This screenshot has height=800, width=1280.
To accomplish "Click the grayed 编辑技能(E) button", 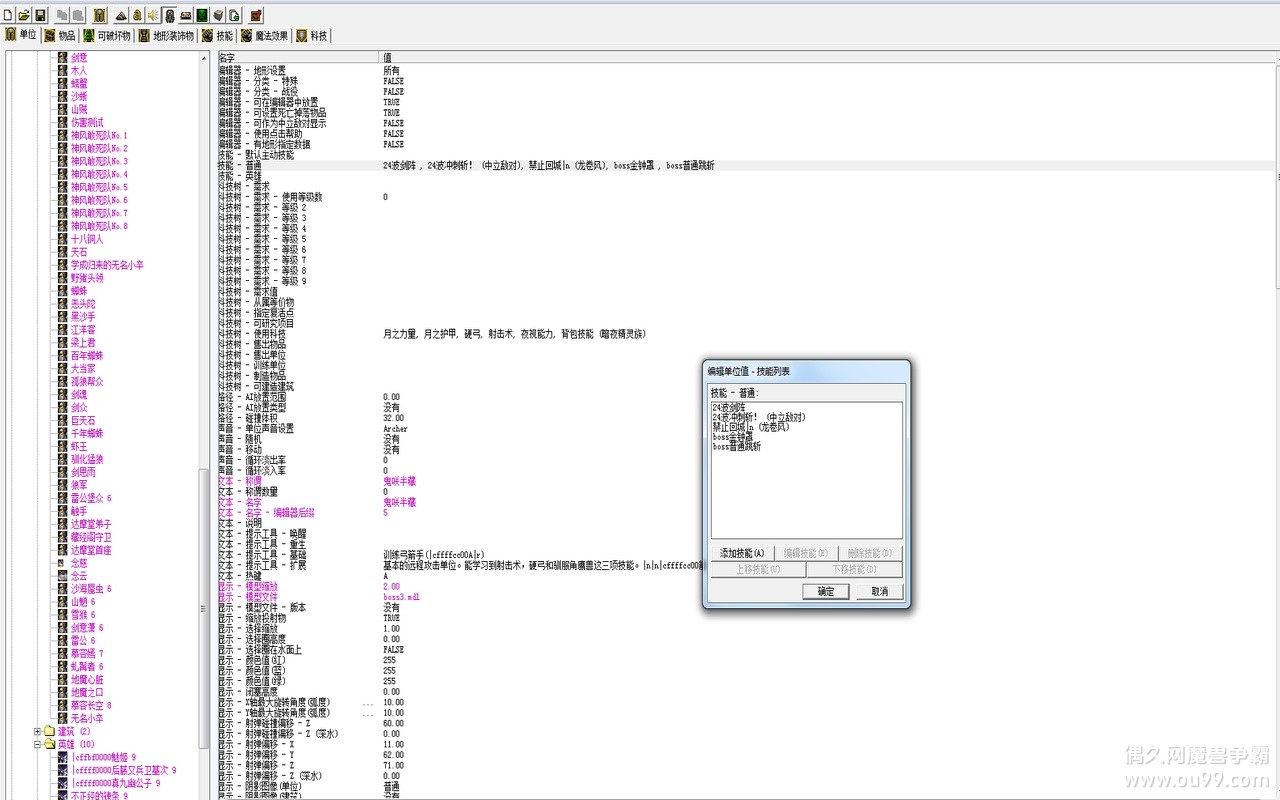I will (x=806, y=553).
